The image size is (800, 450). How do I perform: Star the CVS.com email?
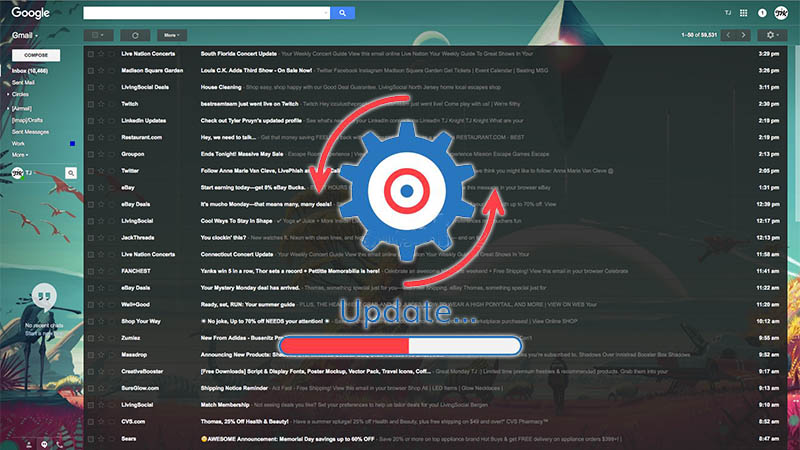101,421
